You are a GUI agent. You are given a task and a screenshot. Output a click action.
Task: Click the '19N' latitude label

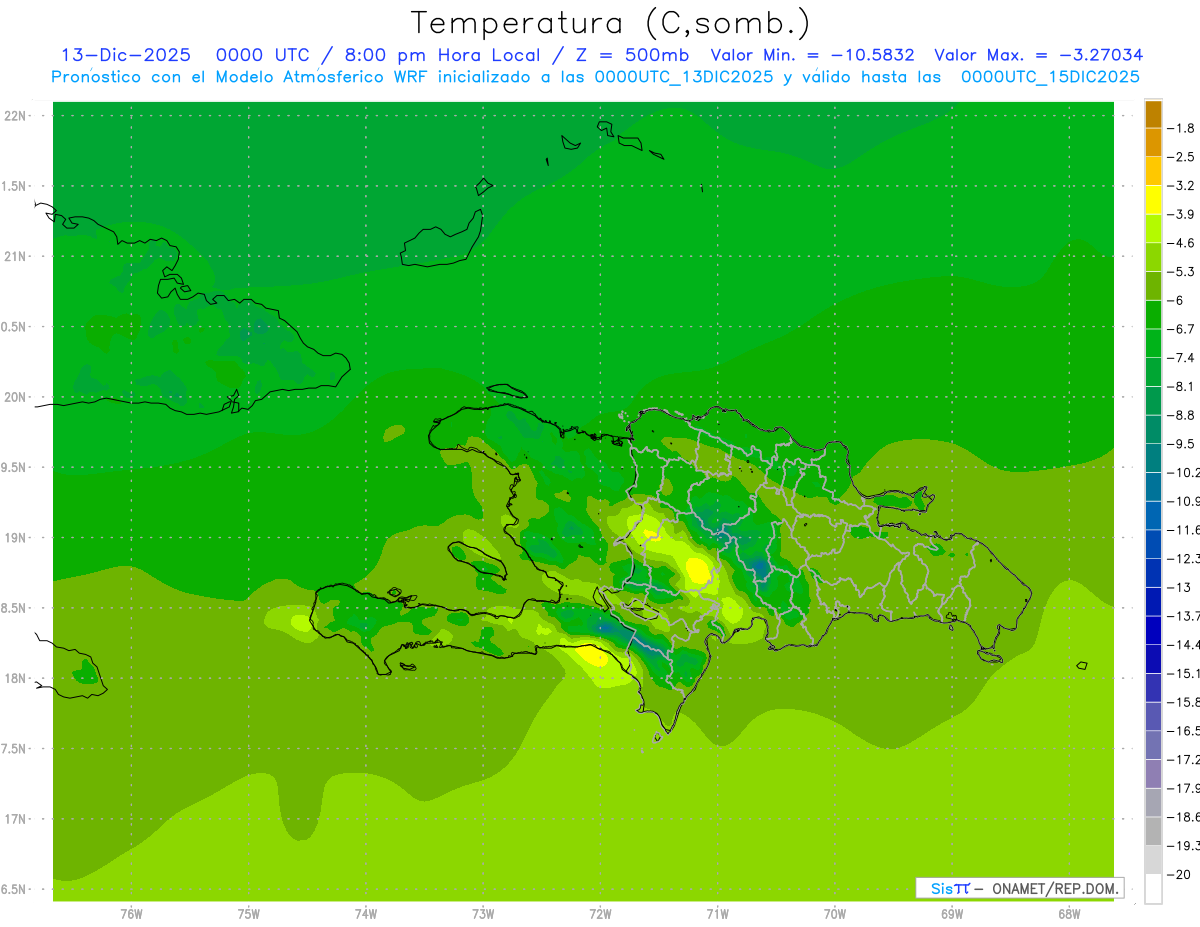tap(15, 537)
